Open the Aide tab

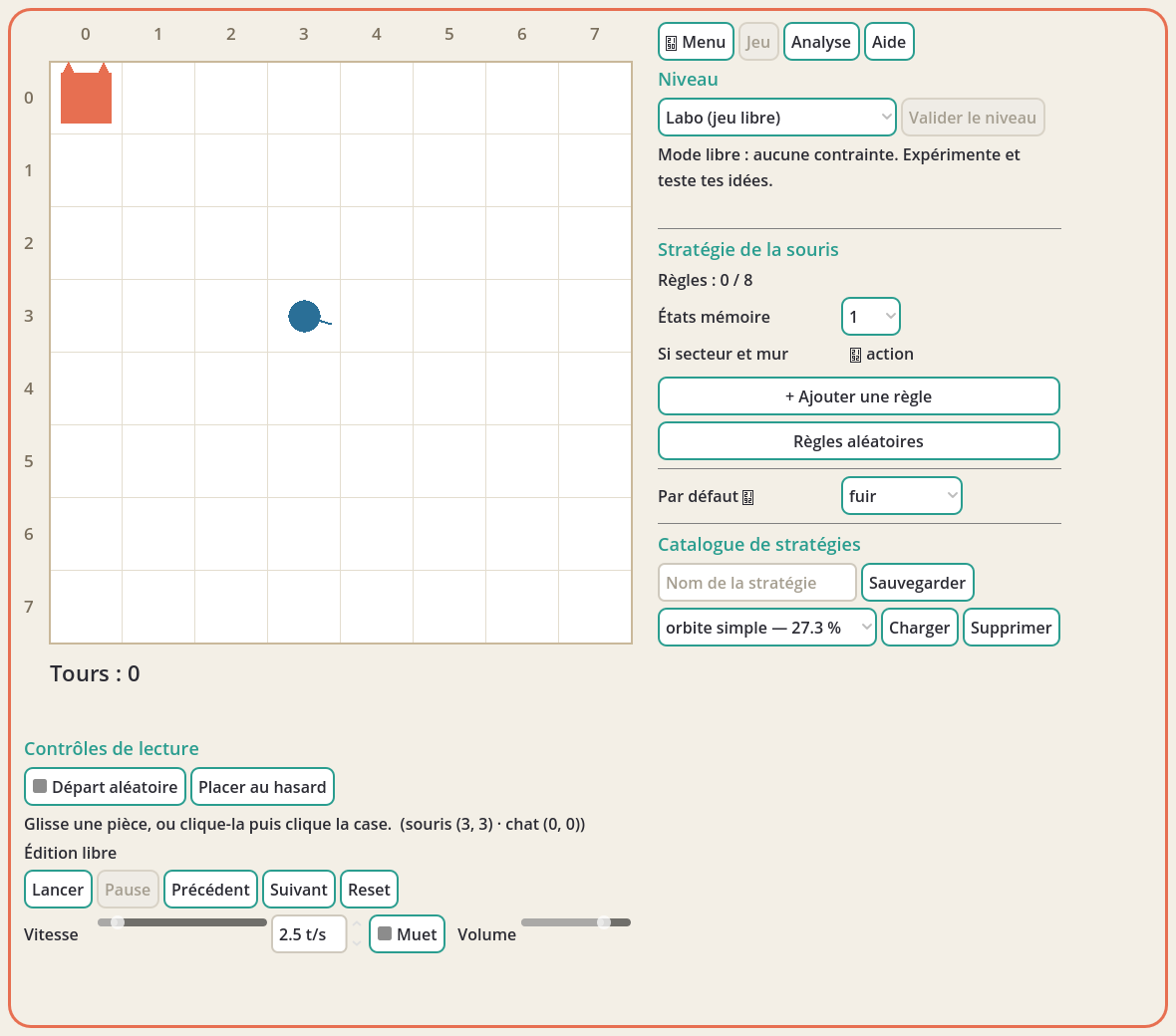point(889,42)
